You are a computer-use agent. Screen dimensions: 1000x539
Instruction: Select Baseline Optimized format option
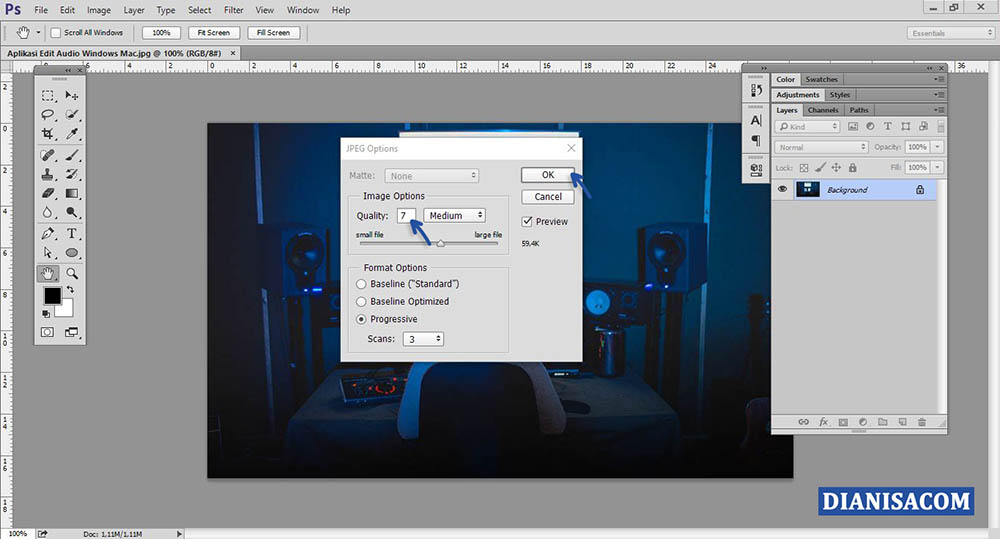coord(362,302)
